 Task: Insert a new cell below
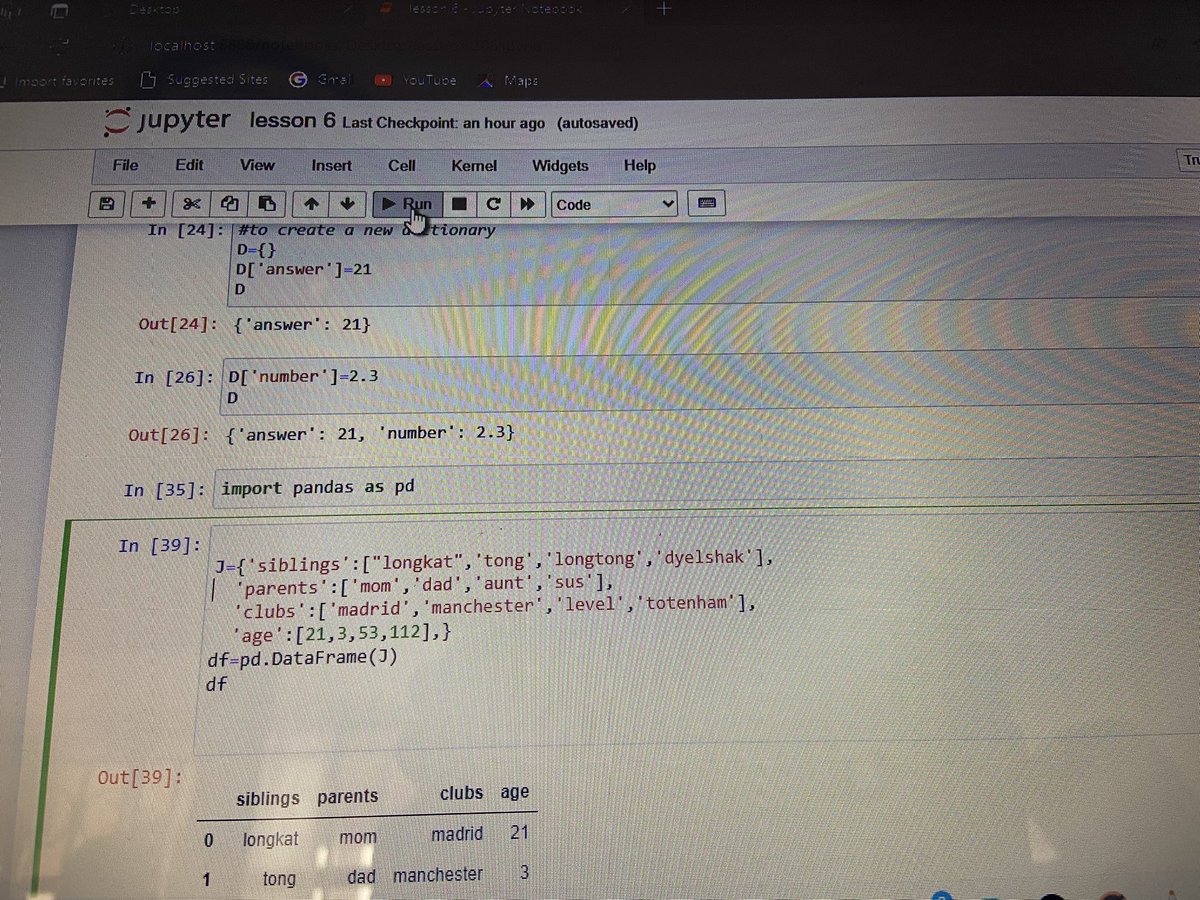(x=148, y=203)
